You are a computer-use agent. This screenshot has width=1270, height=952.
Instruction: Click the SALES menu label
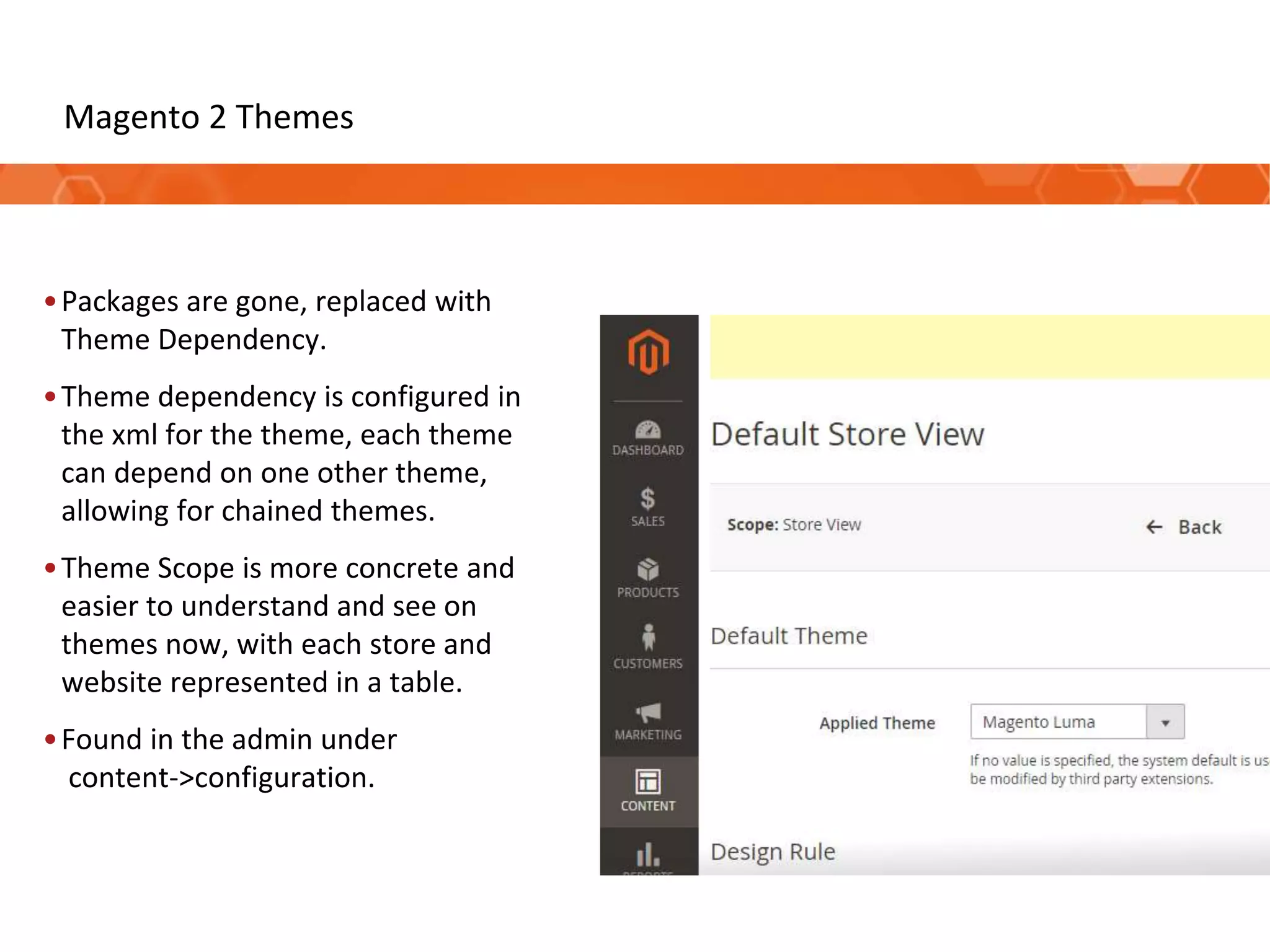648,521
